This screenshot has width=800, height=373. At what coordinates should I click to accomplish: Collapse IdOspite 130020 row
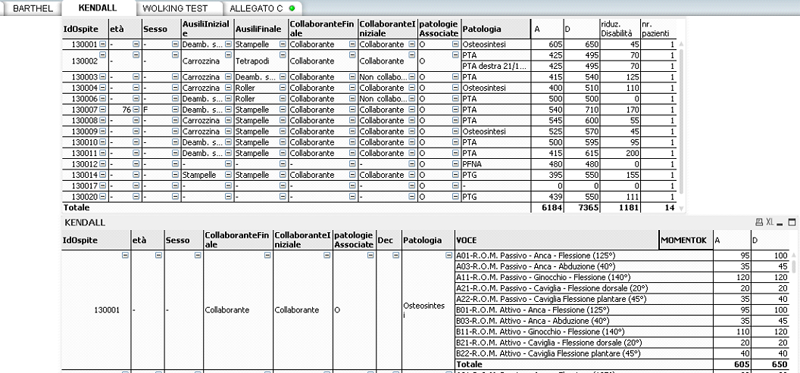(x=103, y=196)
